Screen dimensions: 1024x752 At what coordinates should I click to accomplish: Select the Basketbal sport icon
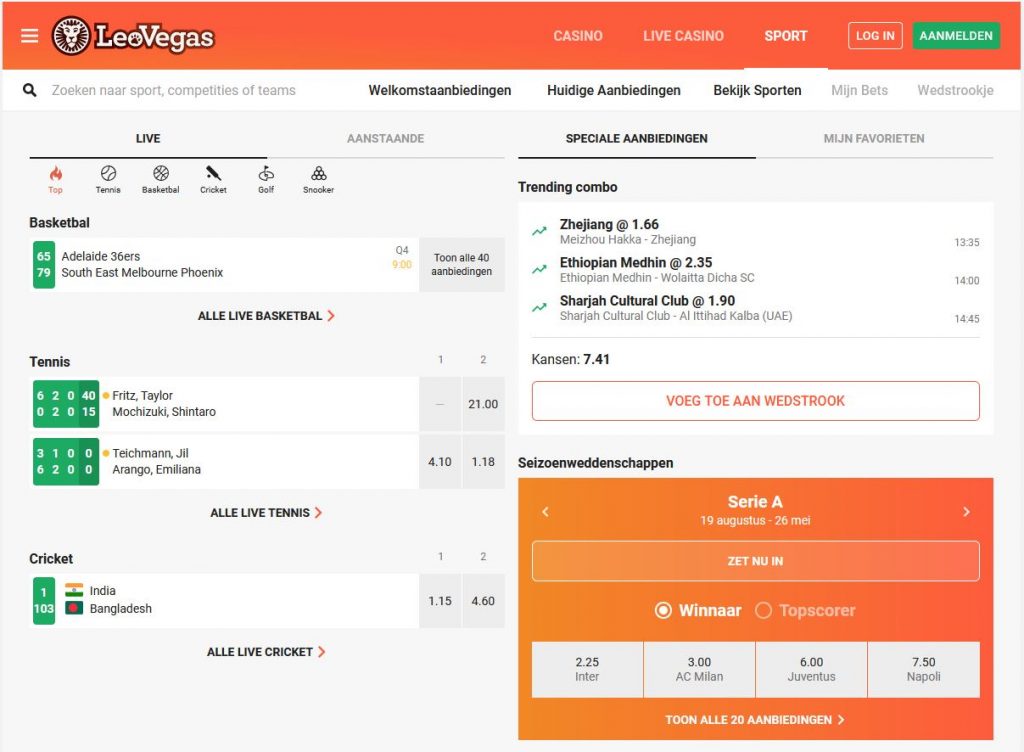(x=161, y=180)
